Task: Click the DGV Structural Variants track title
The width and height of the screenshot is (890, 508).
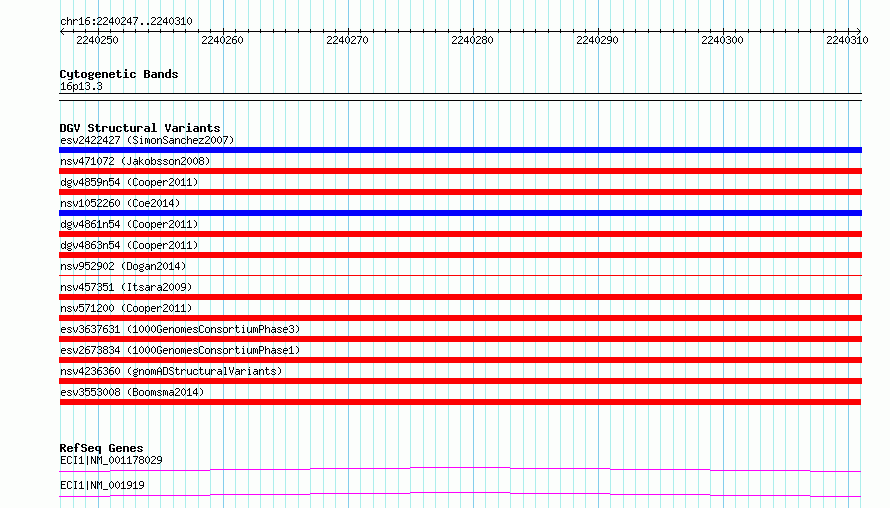Action: [140, 128]
